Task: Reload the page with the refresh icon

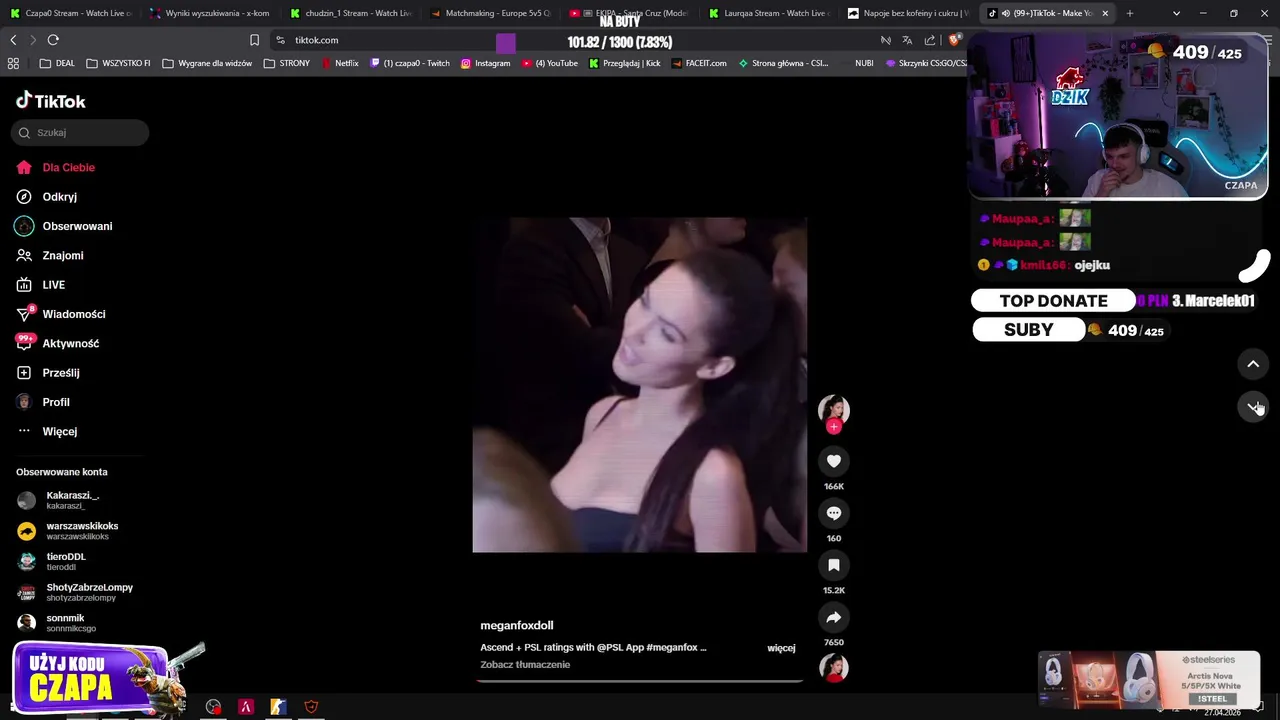Action: coord(53,40)
